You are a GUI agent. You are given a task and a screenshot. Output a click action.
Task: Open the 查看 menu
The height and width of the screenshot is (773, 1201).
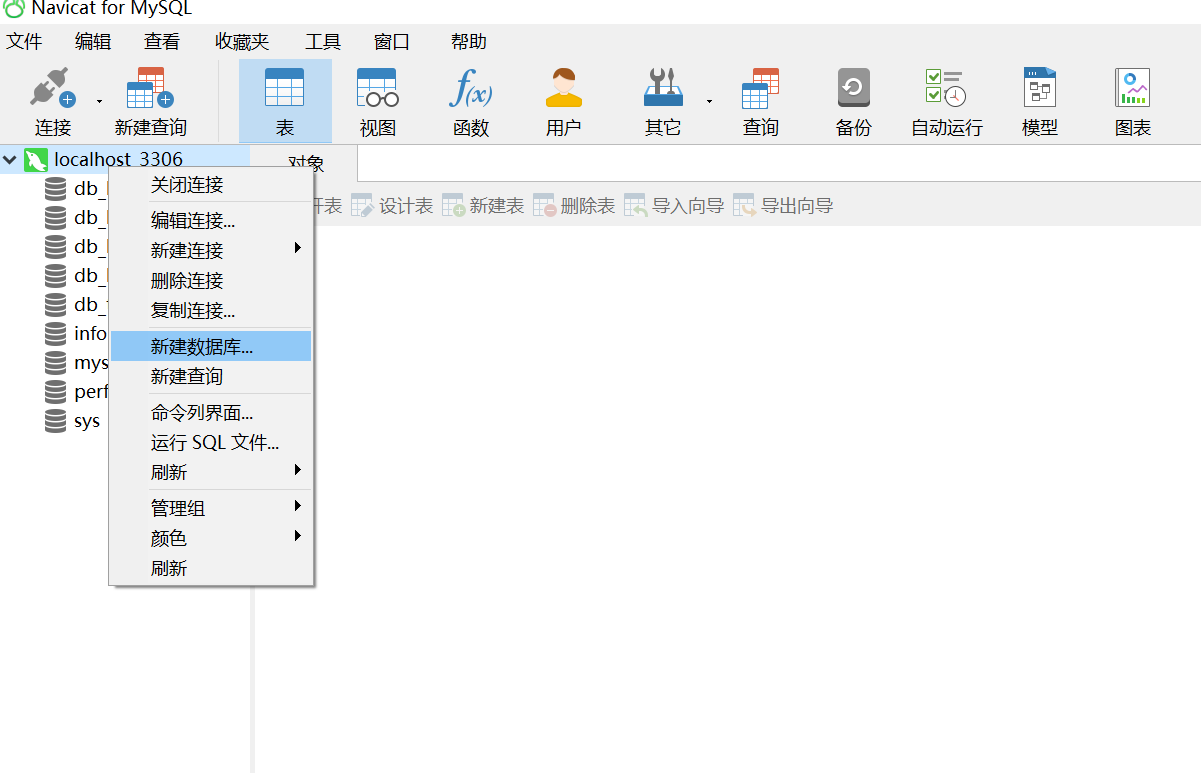162,42
